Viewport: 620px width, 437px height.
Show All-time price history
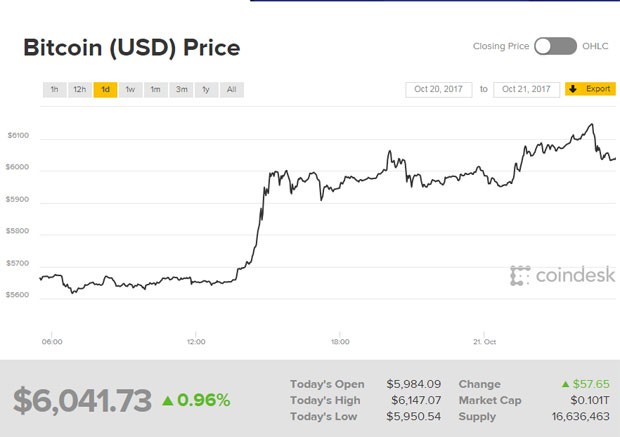point(231,90)
